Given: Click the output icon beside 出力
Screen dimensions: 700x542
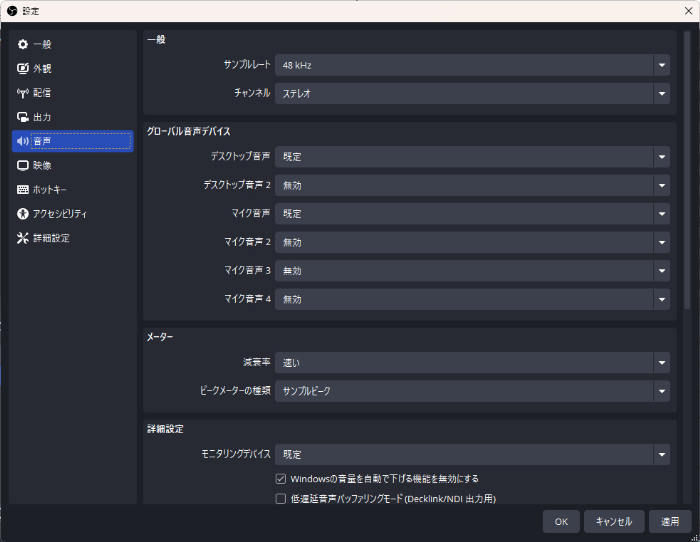Looking at the screenshot, I should [23, 117].
